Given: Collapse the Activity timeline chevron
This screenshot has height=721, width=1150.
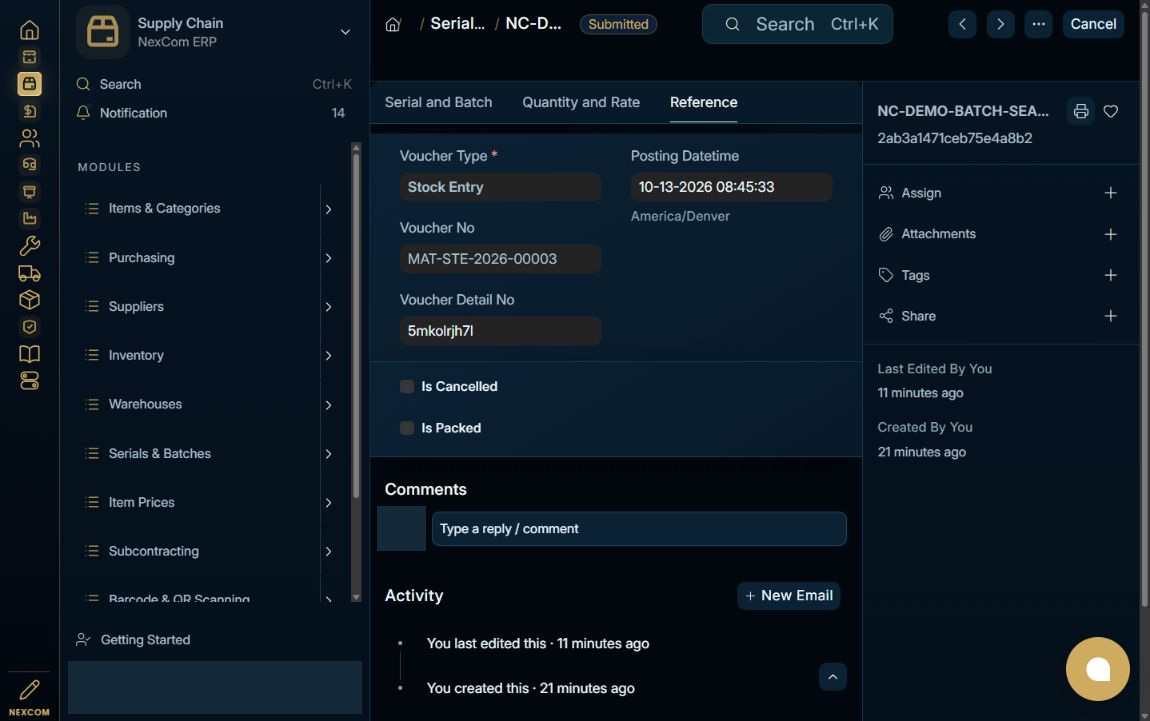Looking at the screenshot, I should click(832, 677).
